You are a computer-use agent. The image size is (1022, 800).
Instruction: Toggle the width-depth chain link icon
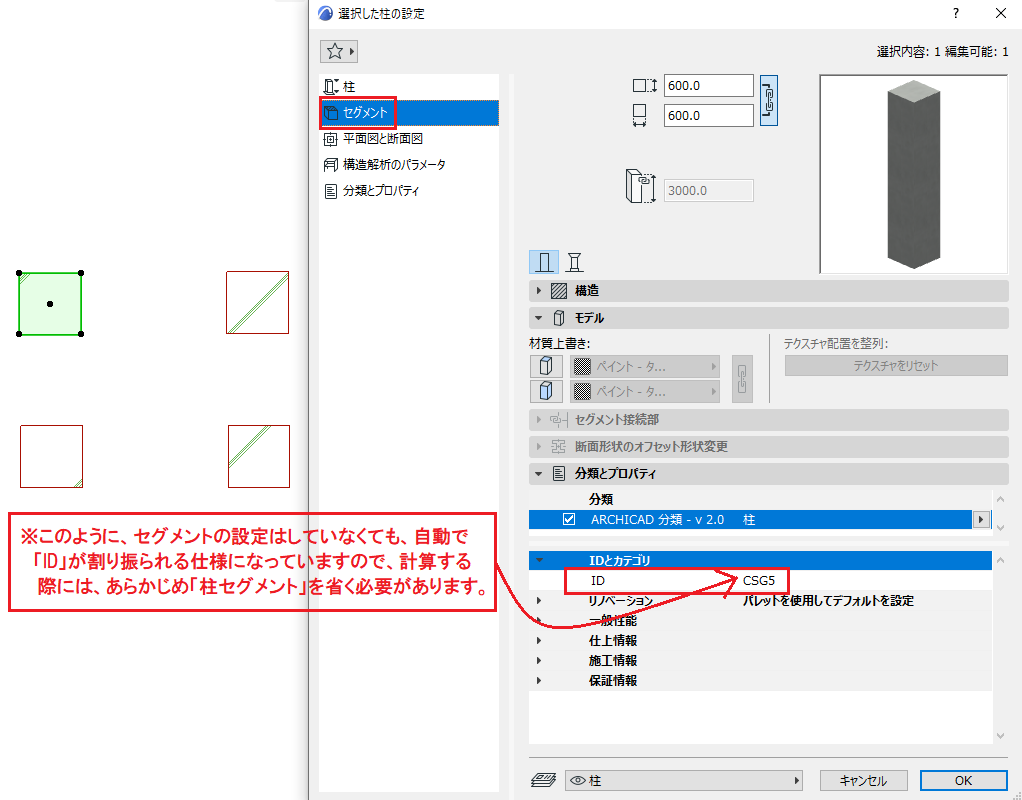(x=768, y=101)
